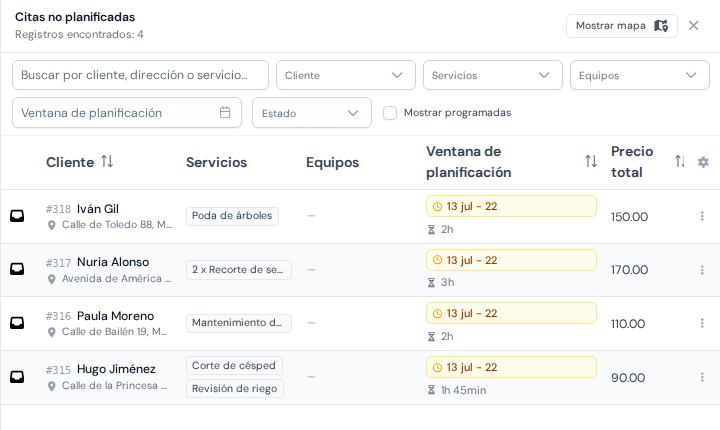Open the three-dot menu for Iván Gil
Screen dimensions: 720x430
point(702,216)
